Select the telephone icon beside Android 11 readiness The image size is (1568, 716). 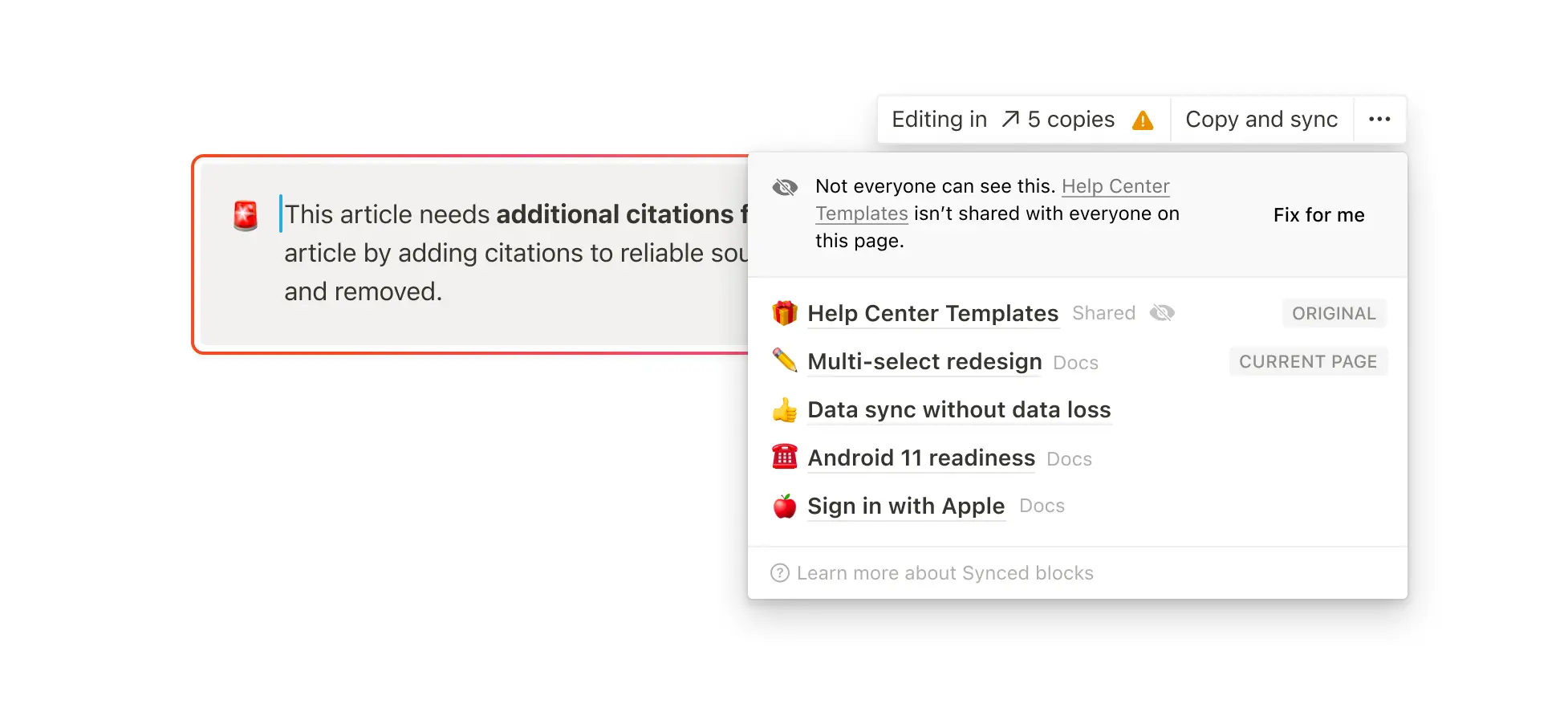784,458
